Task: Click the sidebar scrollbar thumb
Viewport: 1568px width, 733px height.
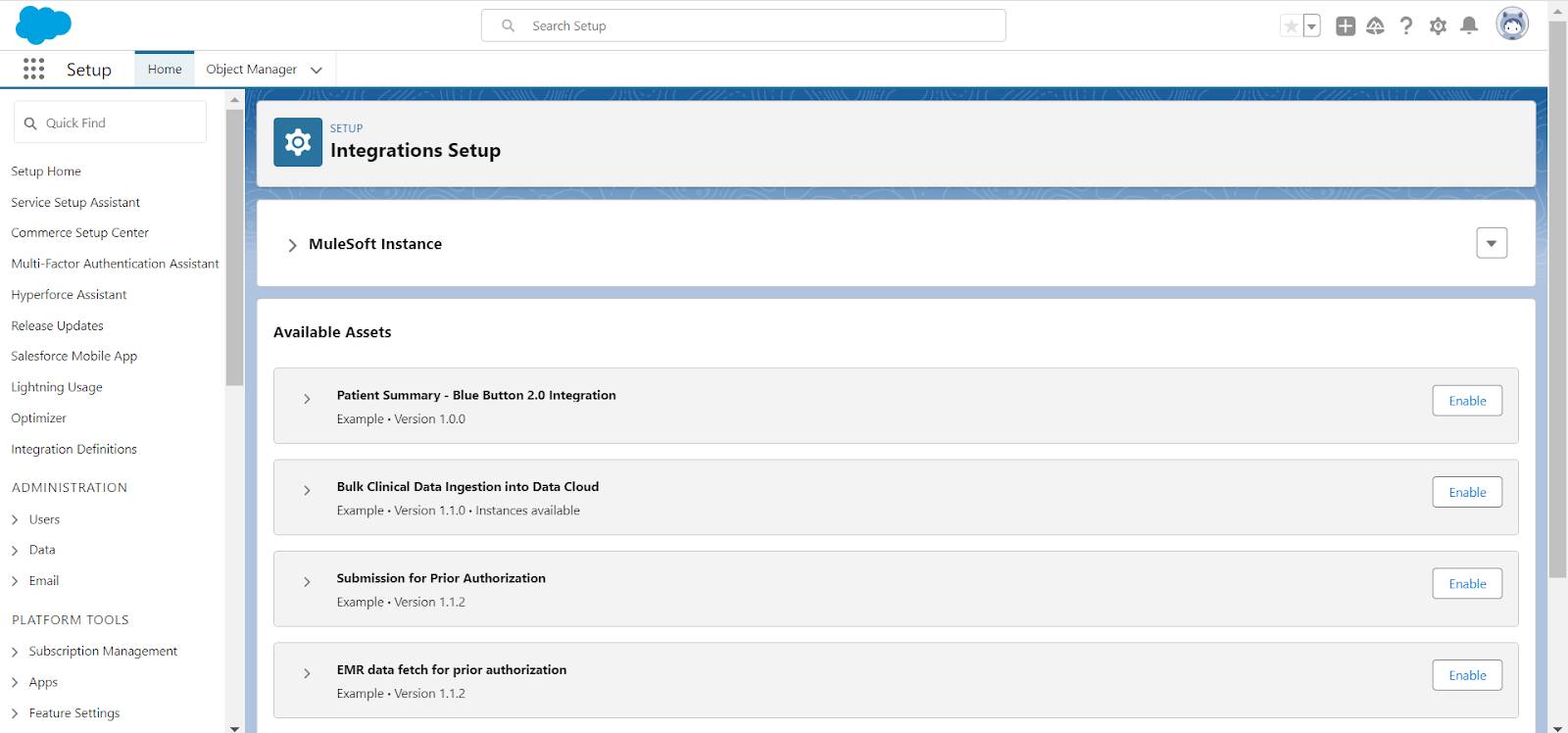Action: (x=234, y=247)
